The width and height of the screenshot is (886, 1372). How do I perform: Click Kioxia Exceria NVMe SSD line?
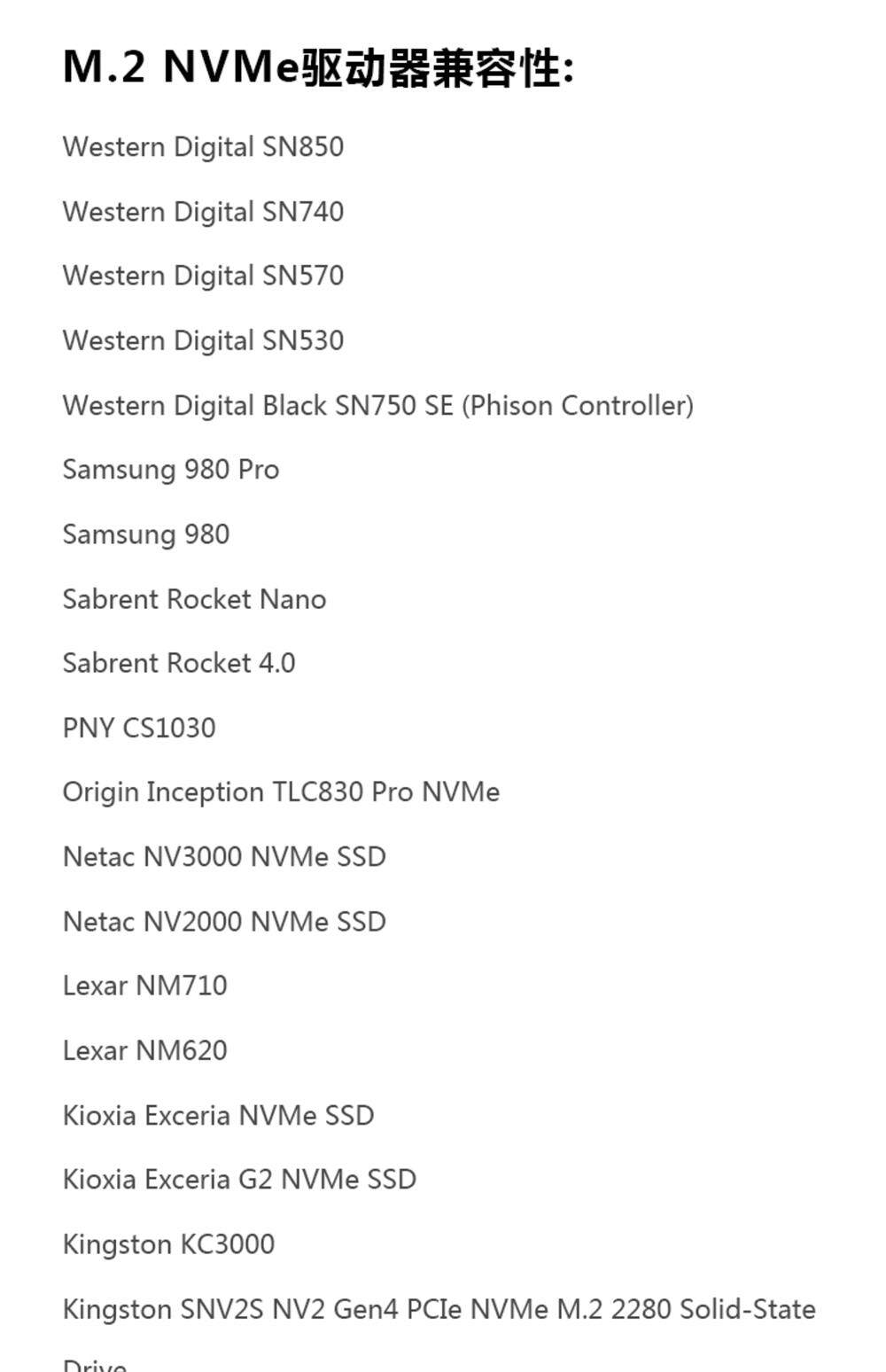218,1115
